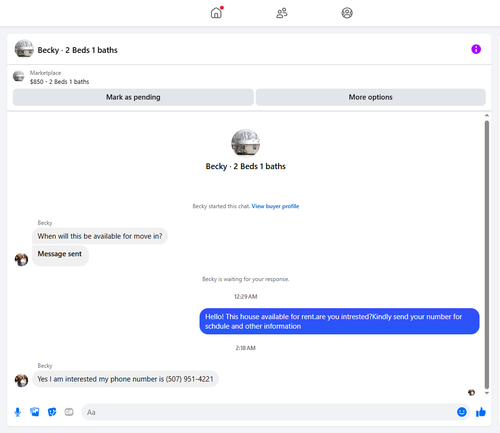Screen dimensions: 500x433
Task: Open conversation information purple icon
Action: click(x=476, y=49)
